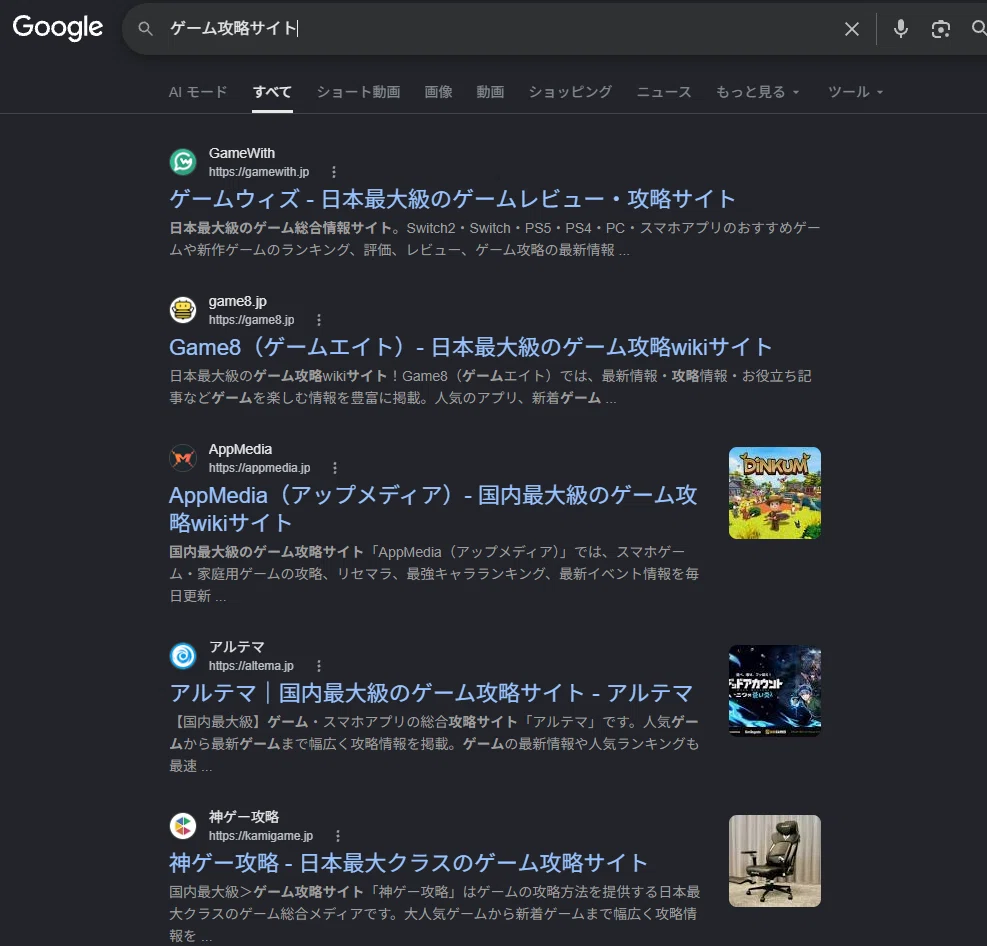Screen dimensions: 987x946
Task: Open the ニュース tab
Action: coord(663,92)
